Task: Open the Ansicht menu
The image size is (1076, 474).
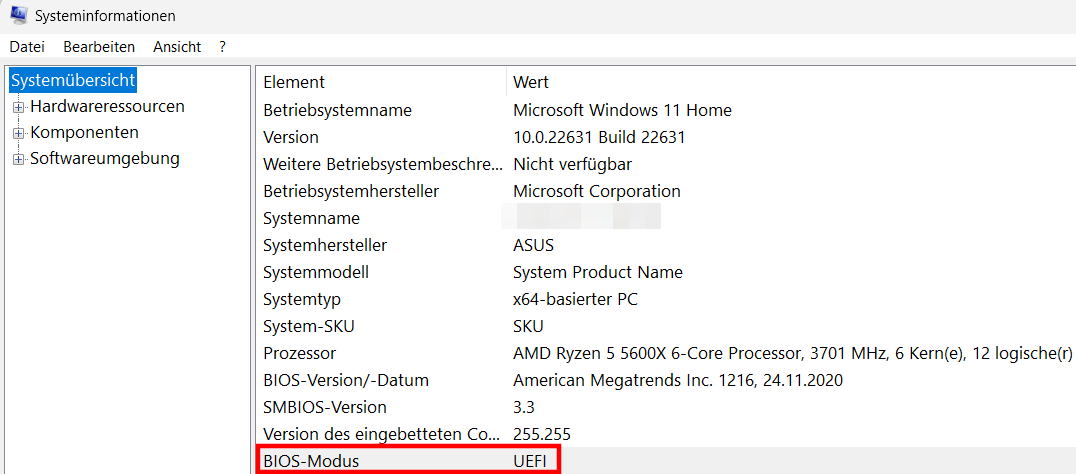Action: point(177,47)
